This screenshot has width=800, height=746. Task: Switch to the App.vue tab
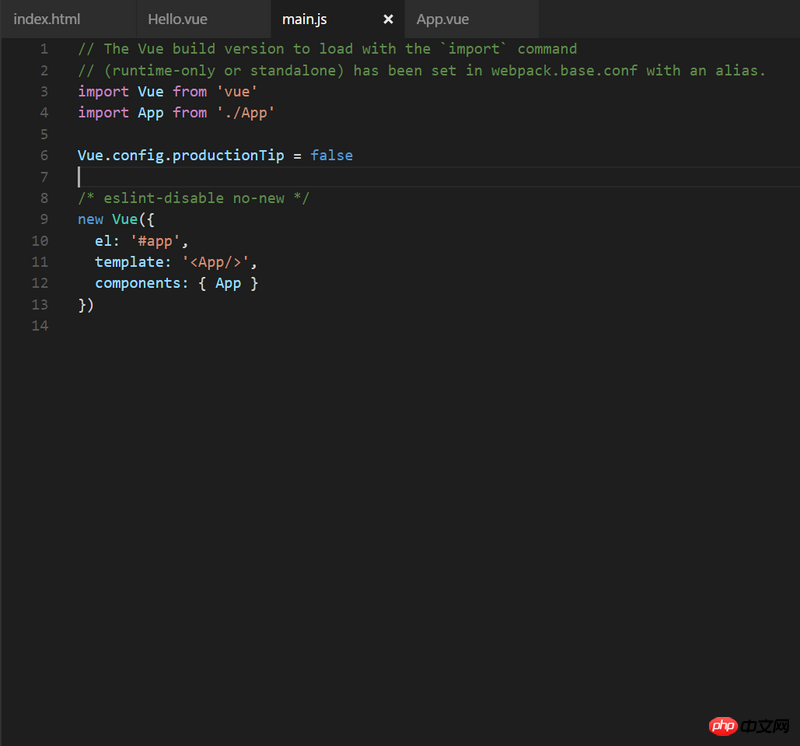443,19
